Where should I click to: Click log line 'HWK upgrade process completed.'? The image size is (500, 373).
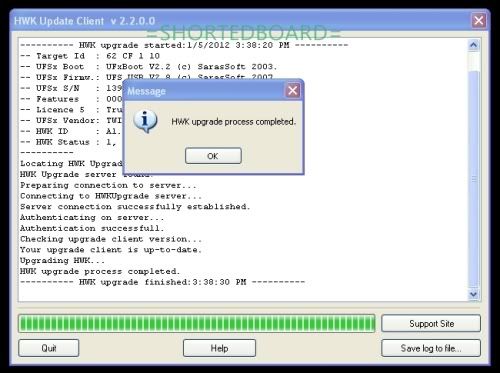pos(100,271)
